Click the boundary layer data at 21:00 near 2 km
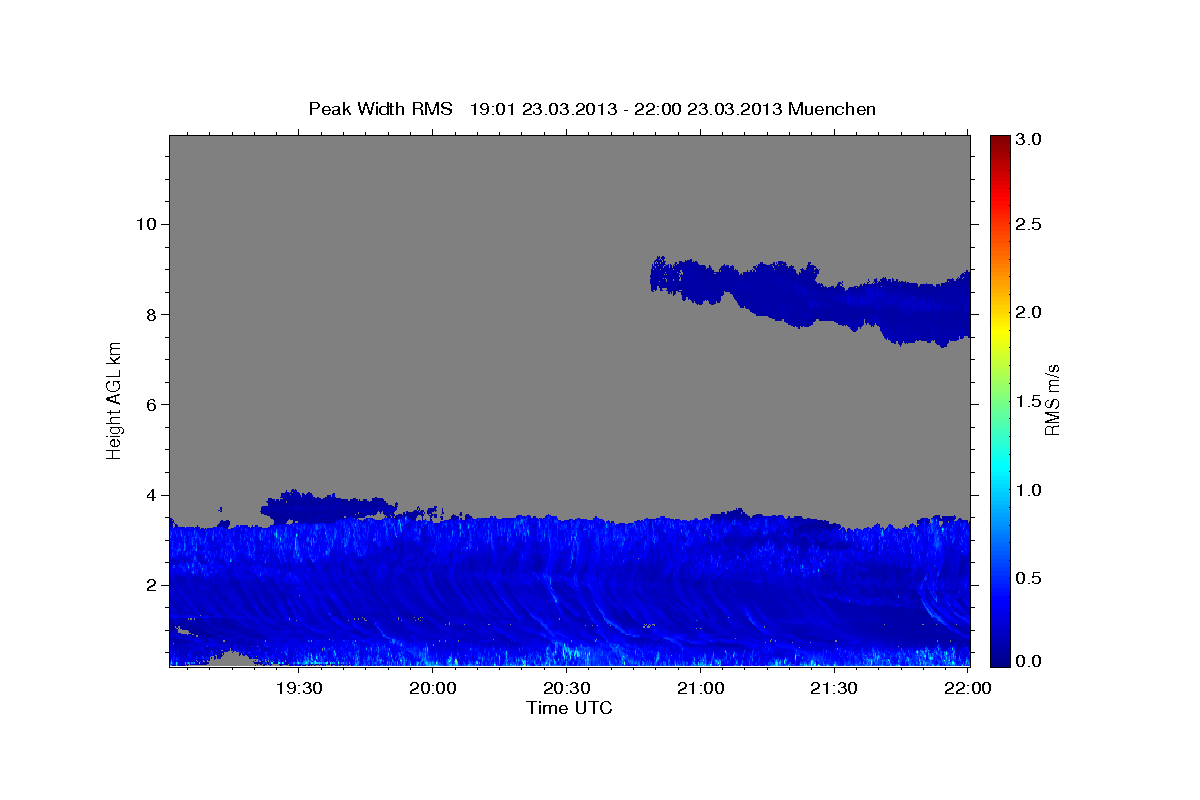 (x=701, y=585)
